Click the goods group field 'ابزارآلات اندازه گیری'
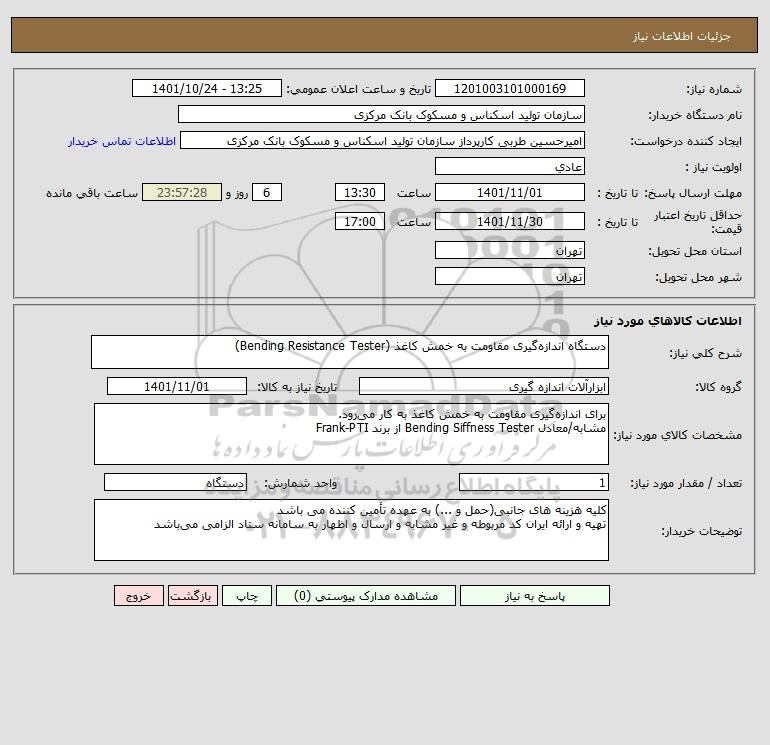Image resolution: width=770 pixels, height=745 pixels. pos(484,386)
